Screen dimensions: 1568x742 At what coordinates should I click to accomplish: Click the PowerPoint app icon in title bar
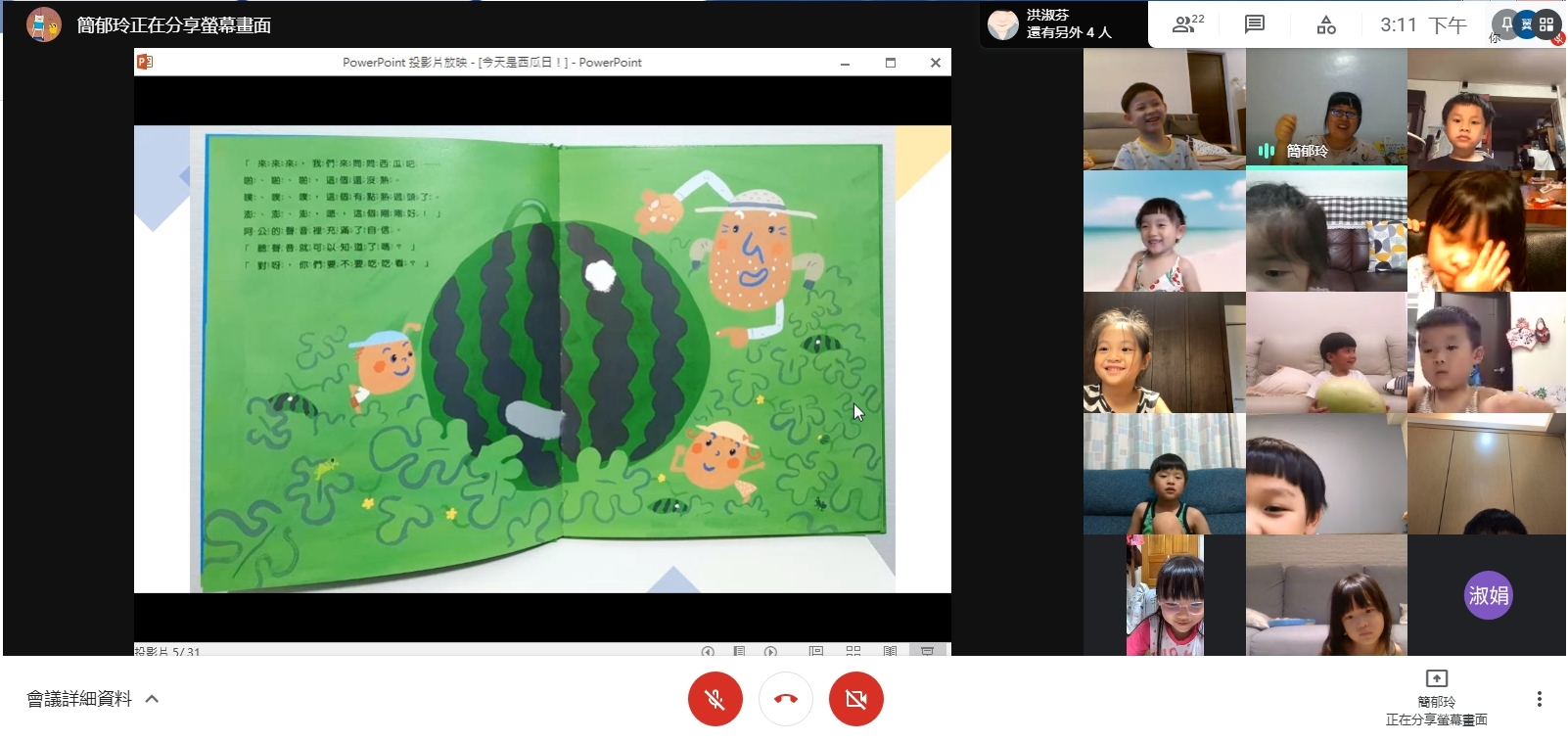(145, 62)
